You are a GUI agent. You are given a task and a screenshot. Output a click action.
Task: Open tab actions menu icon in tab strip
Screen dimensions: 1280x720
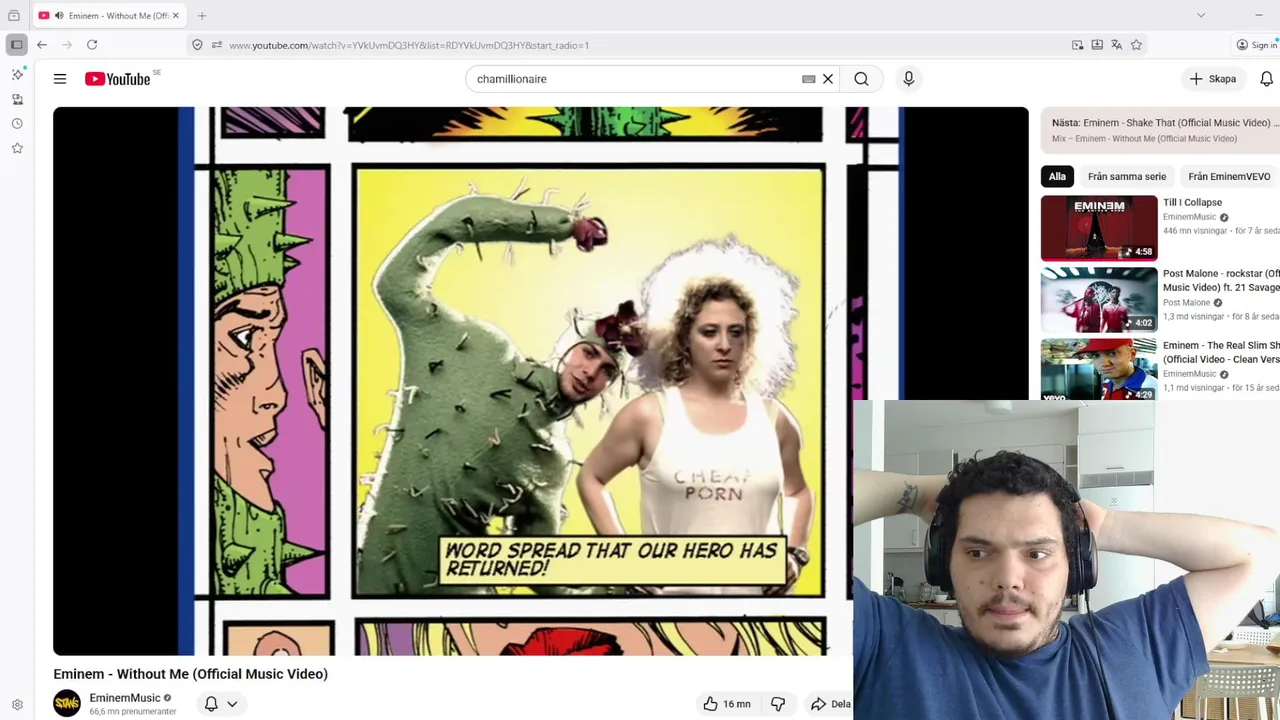[14, 15]
